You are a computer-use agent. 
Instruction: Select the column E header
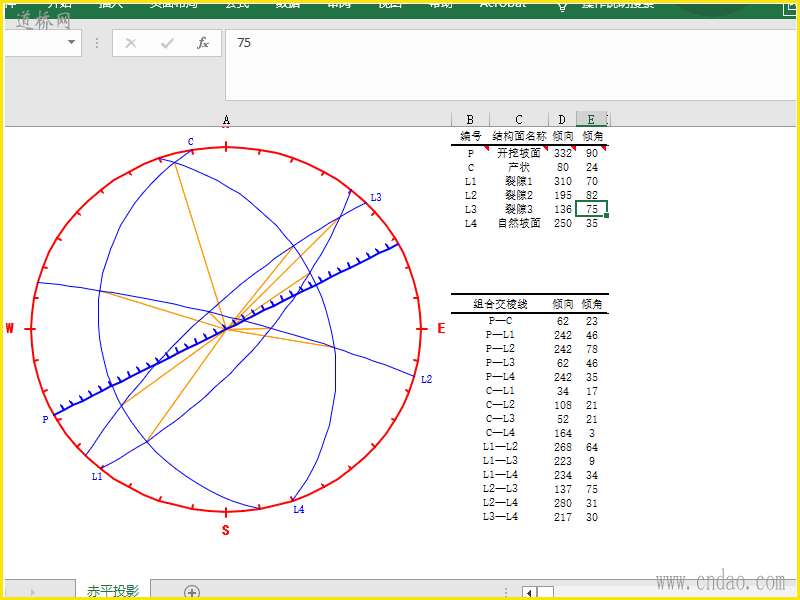pos(591,120)
